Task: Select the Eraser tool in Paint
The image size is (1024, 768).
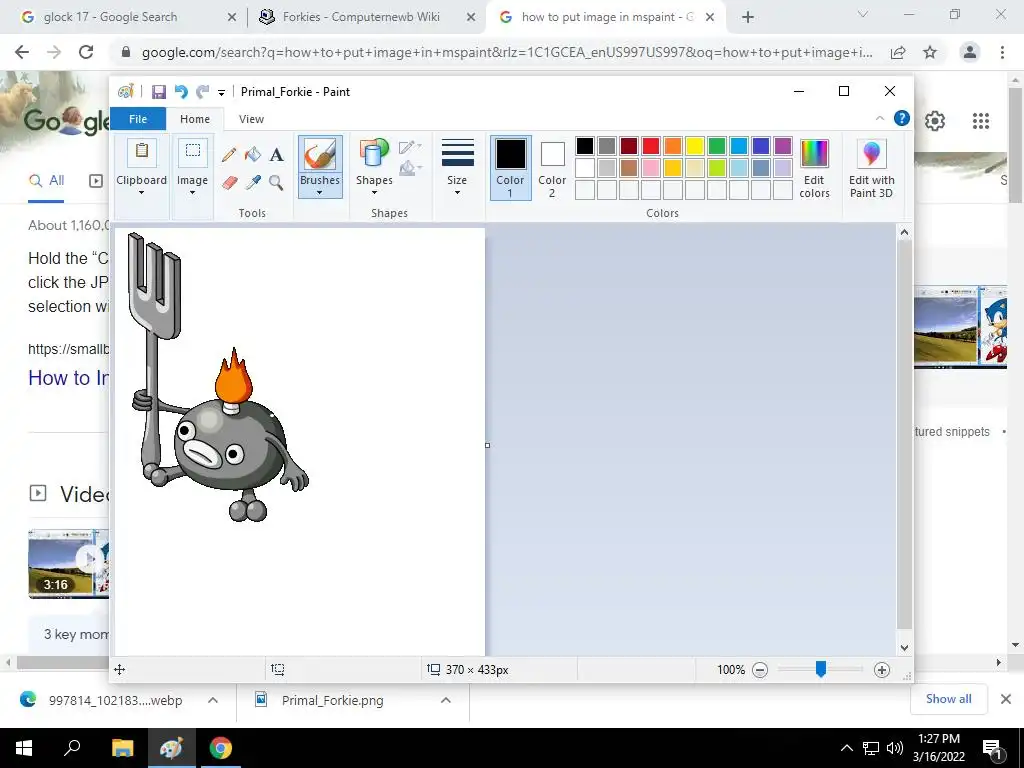Action: 229,182
